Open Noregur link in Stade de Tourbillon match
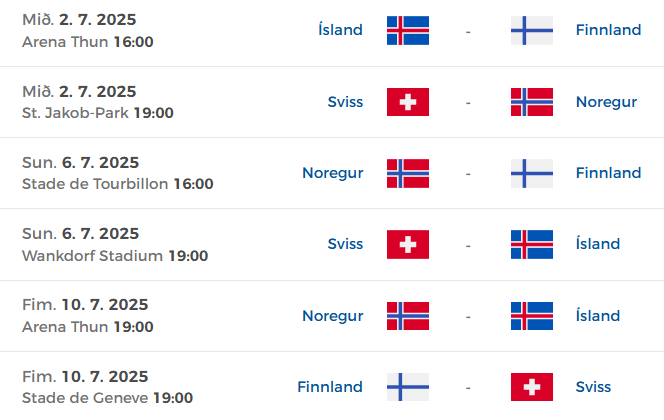 pyautogui.click(x=333, y=173)
